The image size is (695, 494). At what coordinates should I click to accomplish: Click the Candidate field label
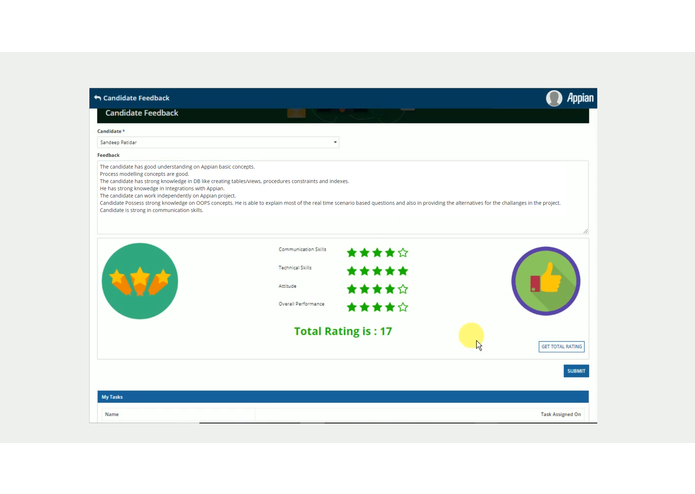111,131
